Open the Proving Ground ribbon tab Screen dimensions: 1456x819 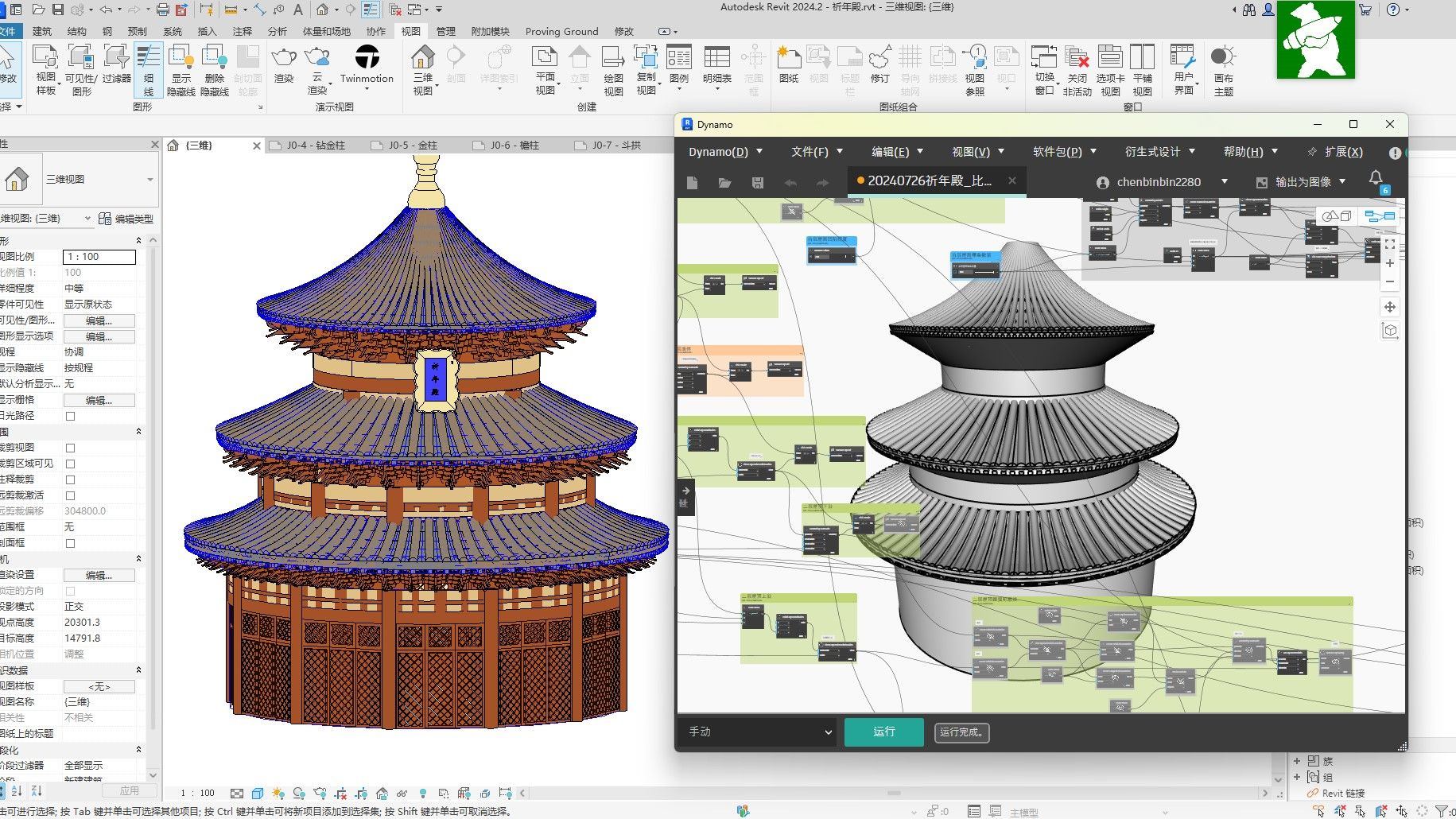pos(561,31)
